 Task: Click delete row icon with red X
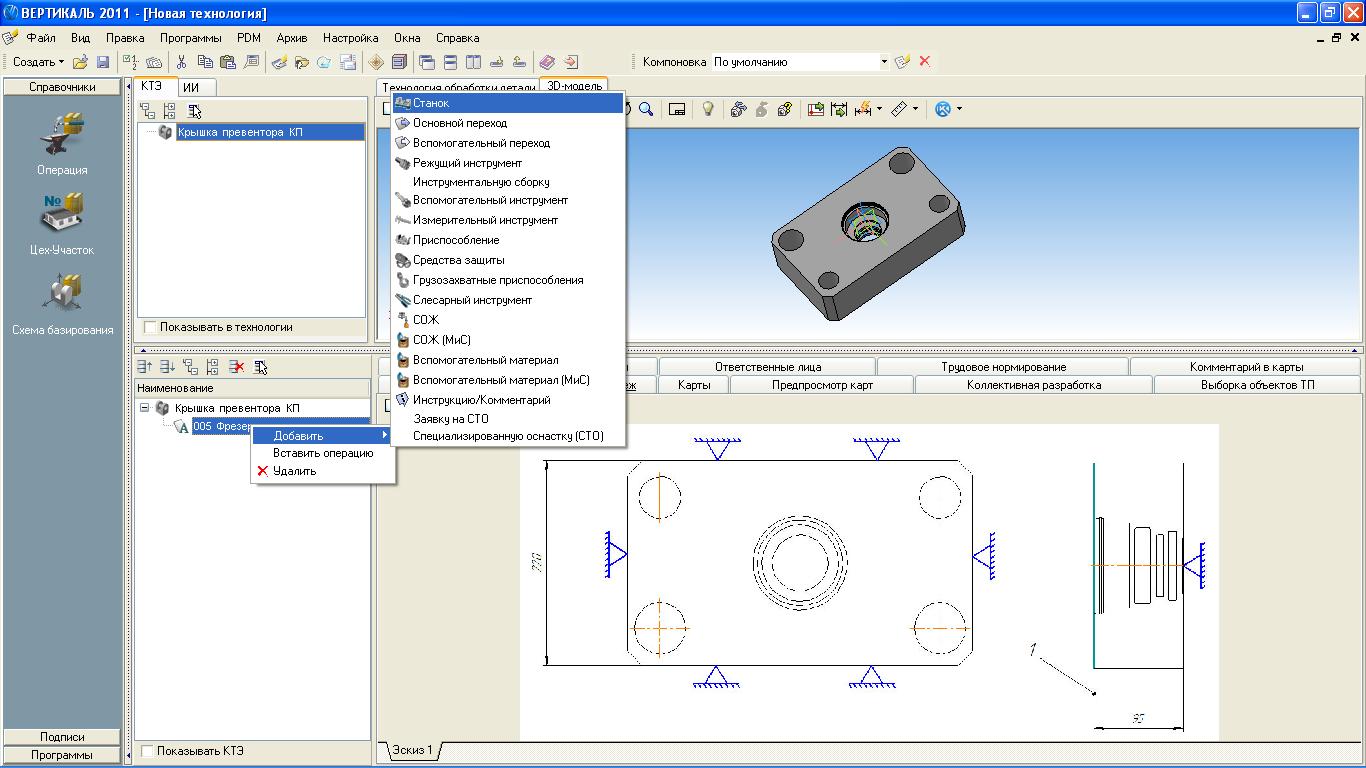pos(237,367)
